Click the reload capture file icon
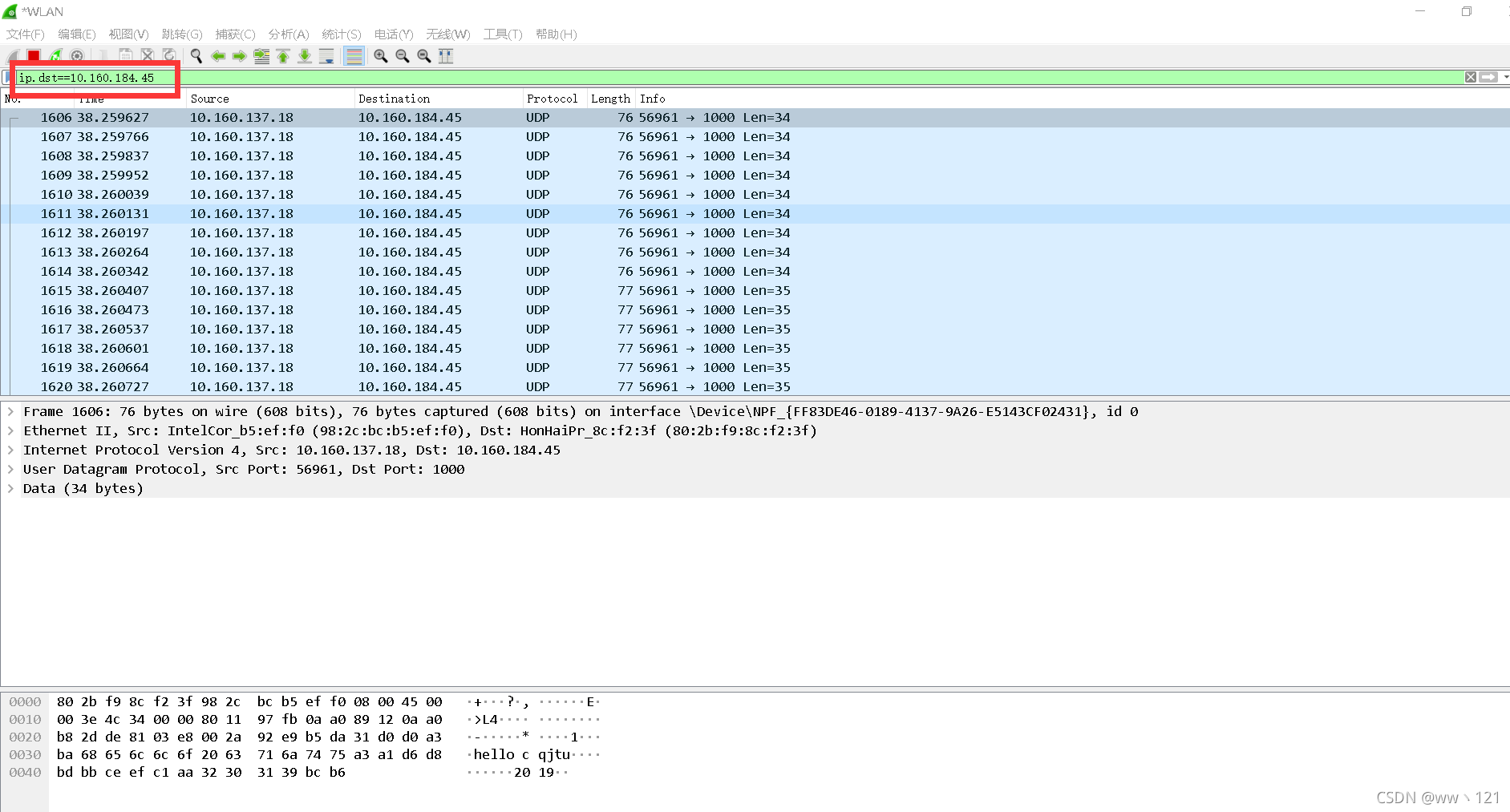This screenshot has height=812, width=1510. 169,55
